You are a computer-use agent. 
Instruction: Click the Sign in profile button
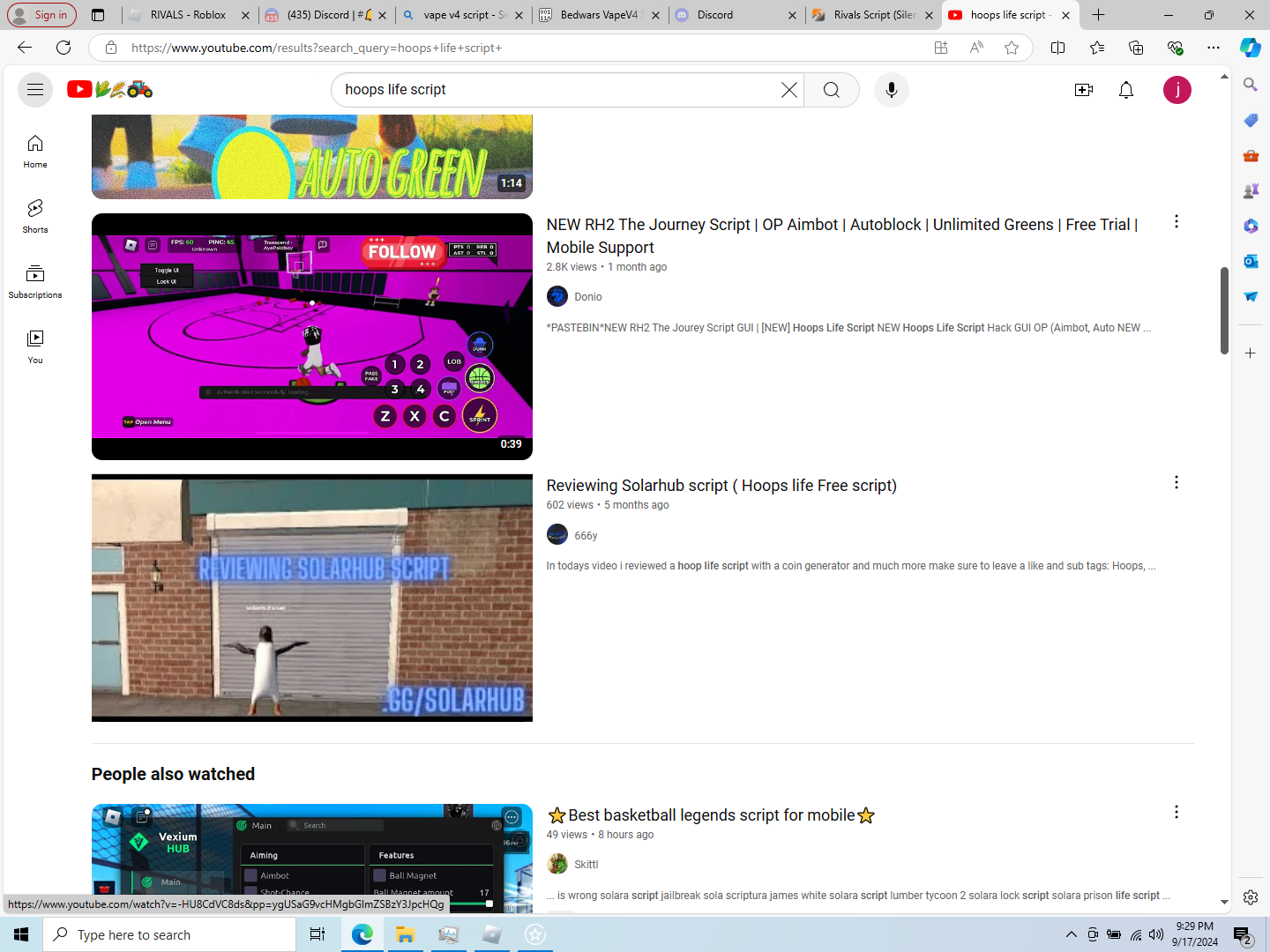(x=41, y=15)
